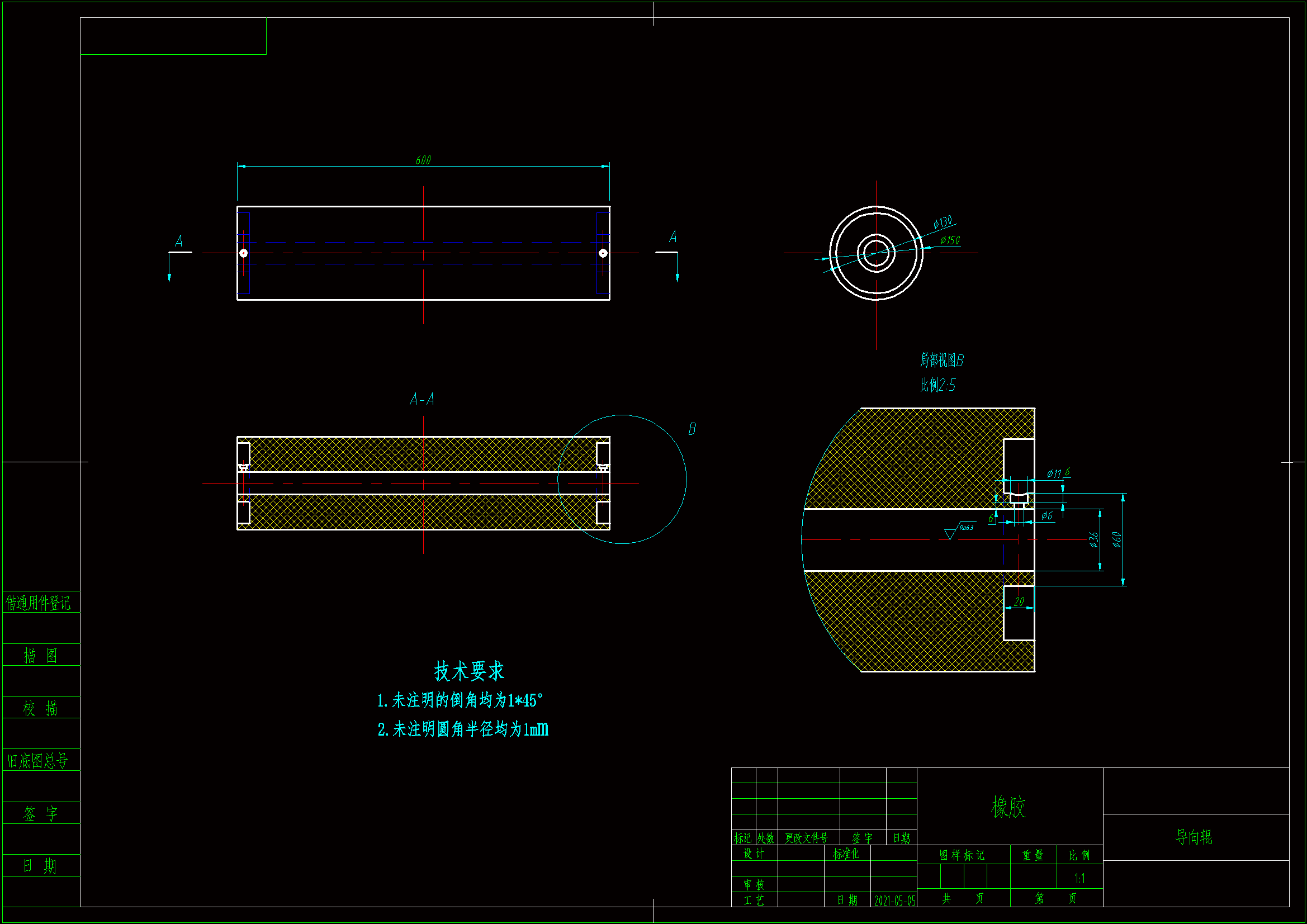
Task: Select the φ60 dimension in detail view
Action: (x=1116, y=539)
